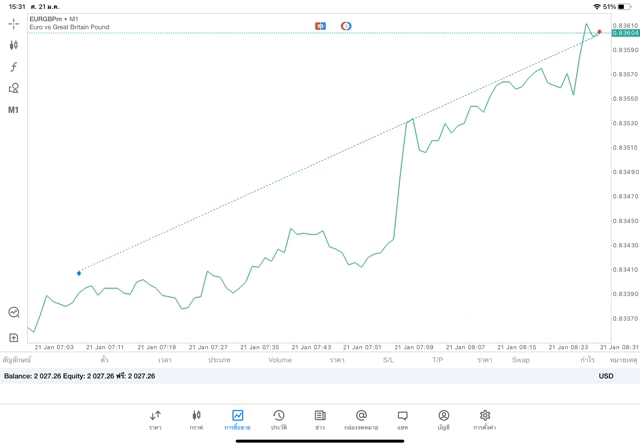
Task: Open the ข่าว news tab
Action: pyautogui.click(x=320, y=419)
